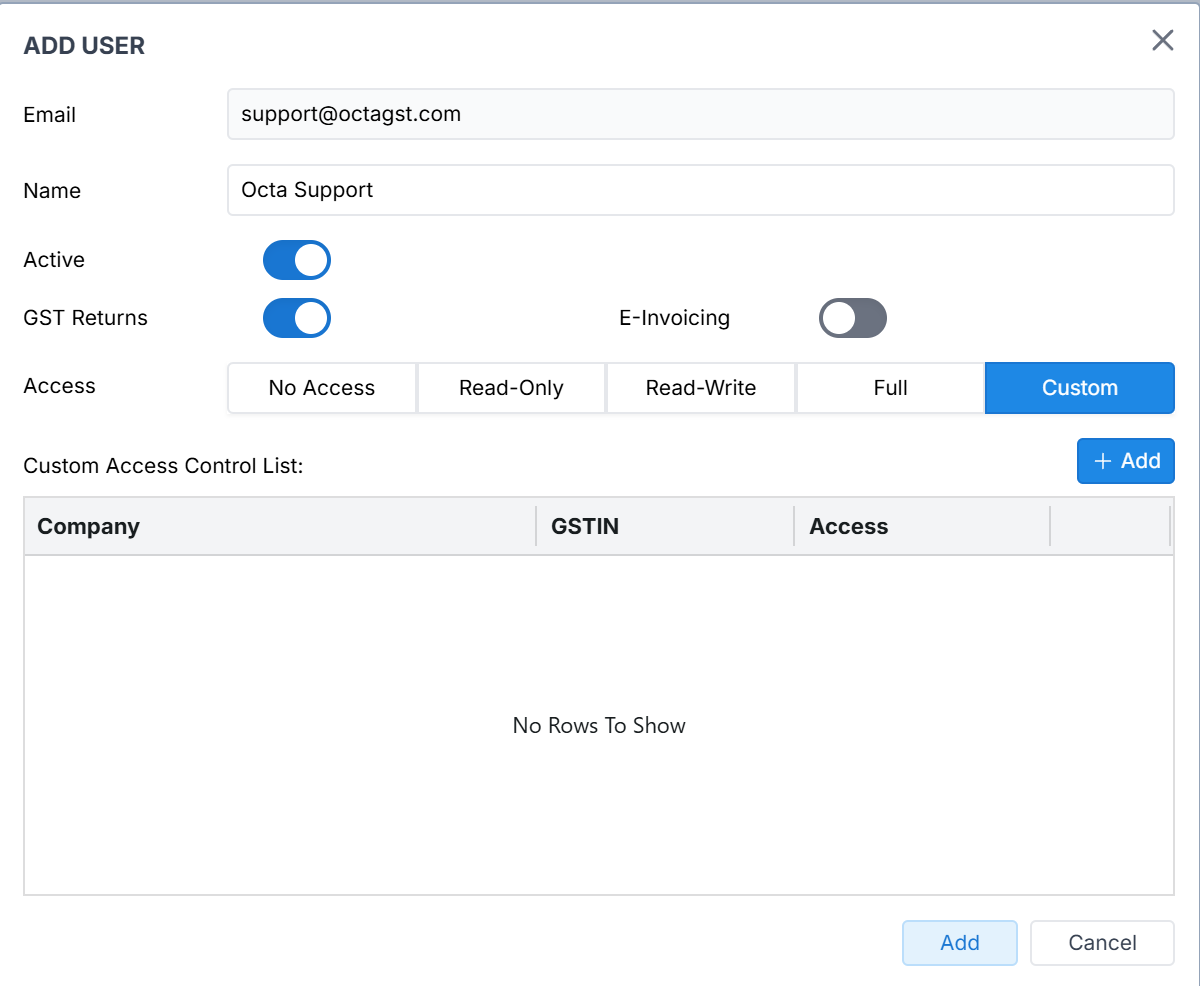Viewport: 1200px width, 986px height.
Task: Click the column divider between Company and GSTIN
Action: [537, 526]
